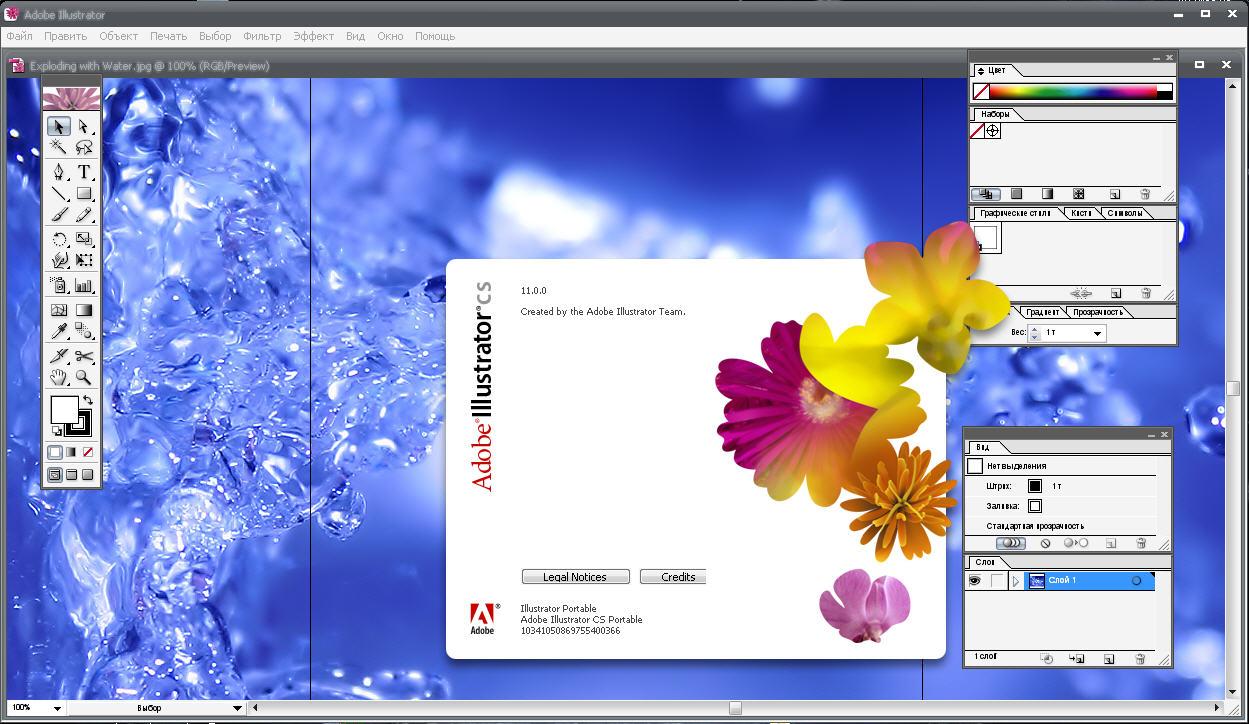Activate the Scale tool

84,239
